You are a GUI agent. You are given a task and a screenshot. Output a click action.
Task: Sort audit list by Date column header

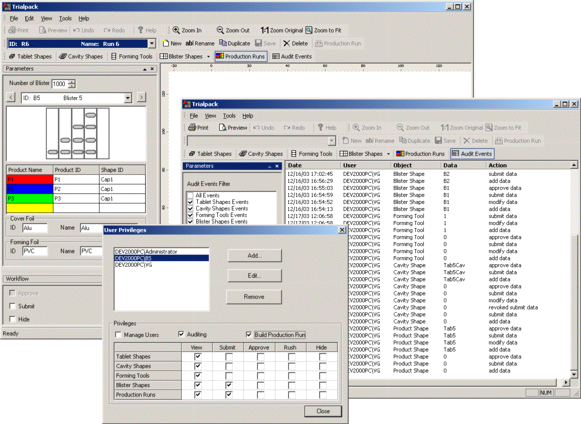point(313,165)
